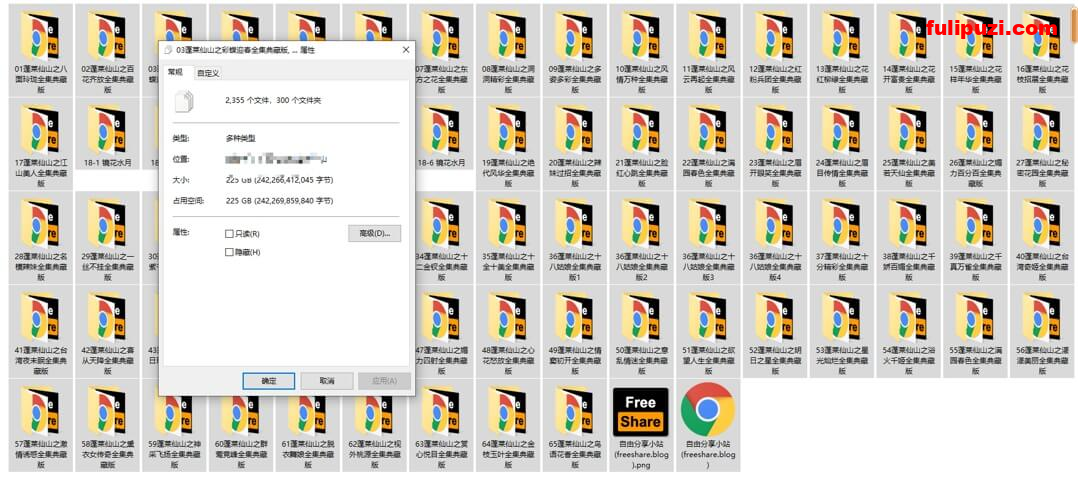Image resolution: width=1078 pixels, height=500 pixels.
Task: Select folder 36蓬莱仙山 ending in 版3
Action: 707,237
